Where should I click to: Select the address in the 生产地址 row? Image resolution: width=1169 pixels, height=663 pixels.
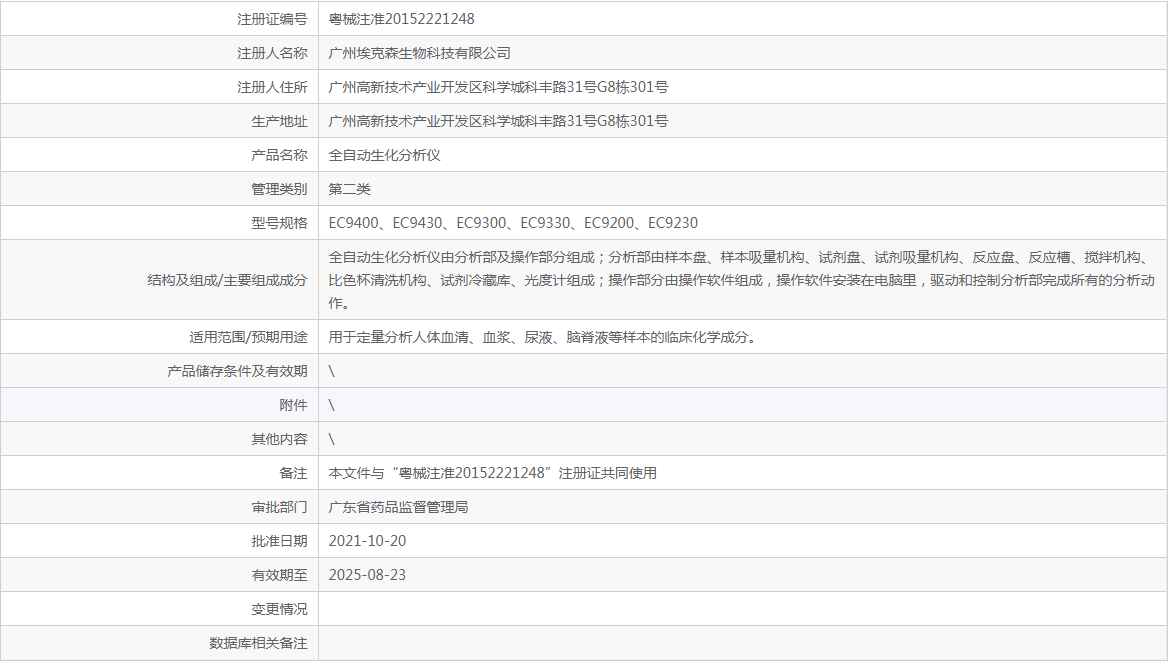click(x=498, y=121)
